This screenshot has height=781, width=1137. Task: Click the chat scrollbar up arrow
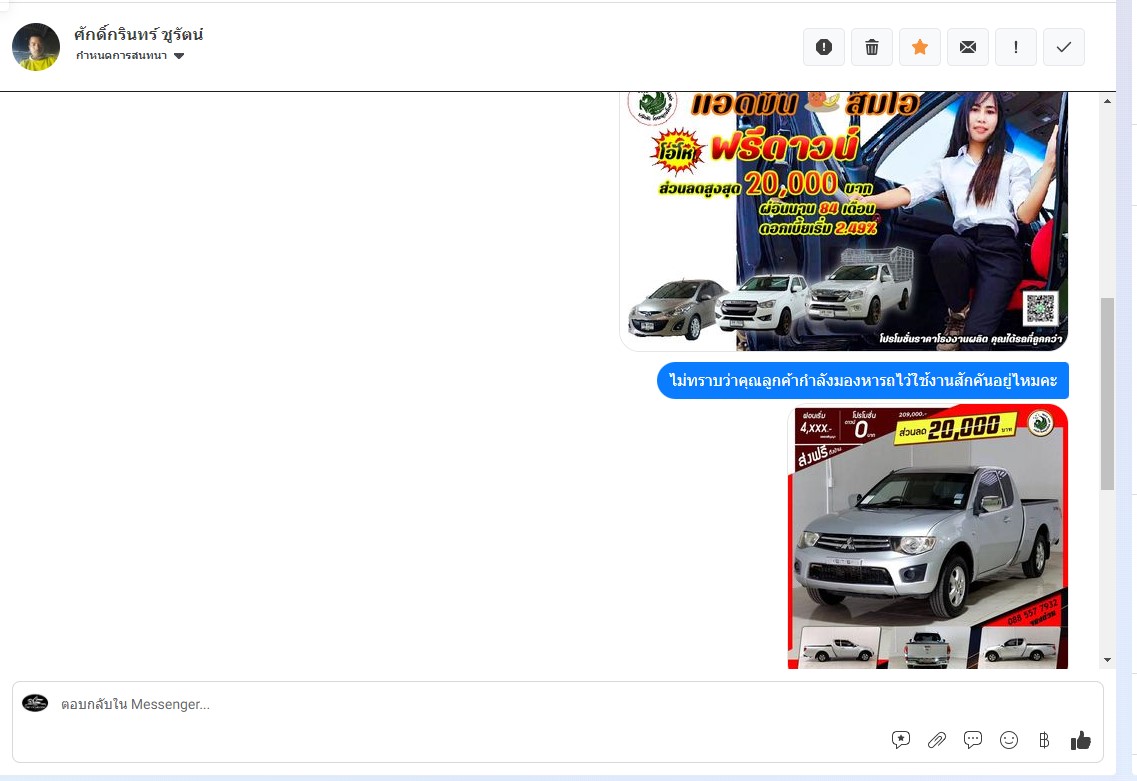coord(1107,101)
